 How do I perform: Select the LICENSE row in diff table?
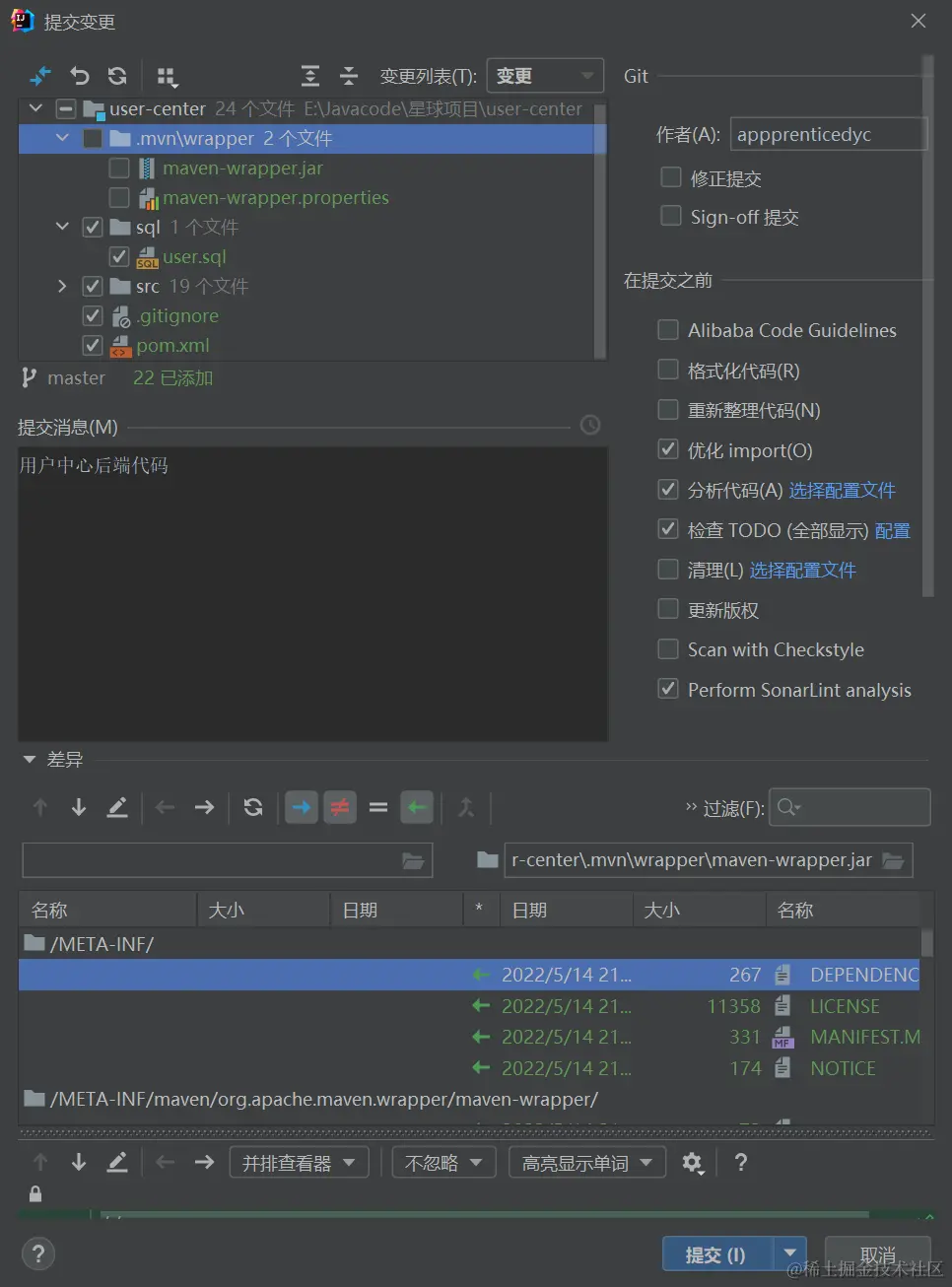(469, 1006)
